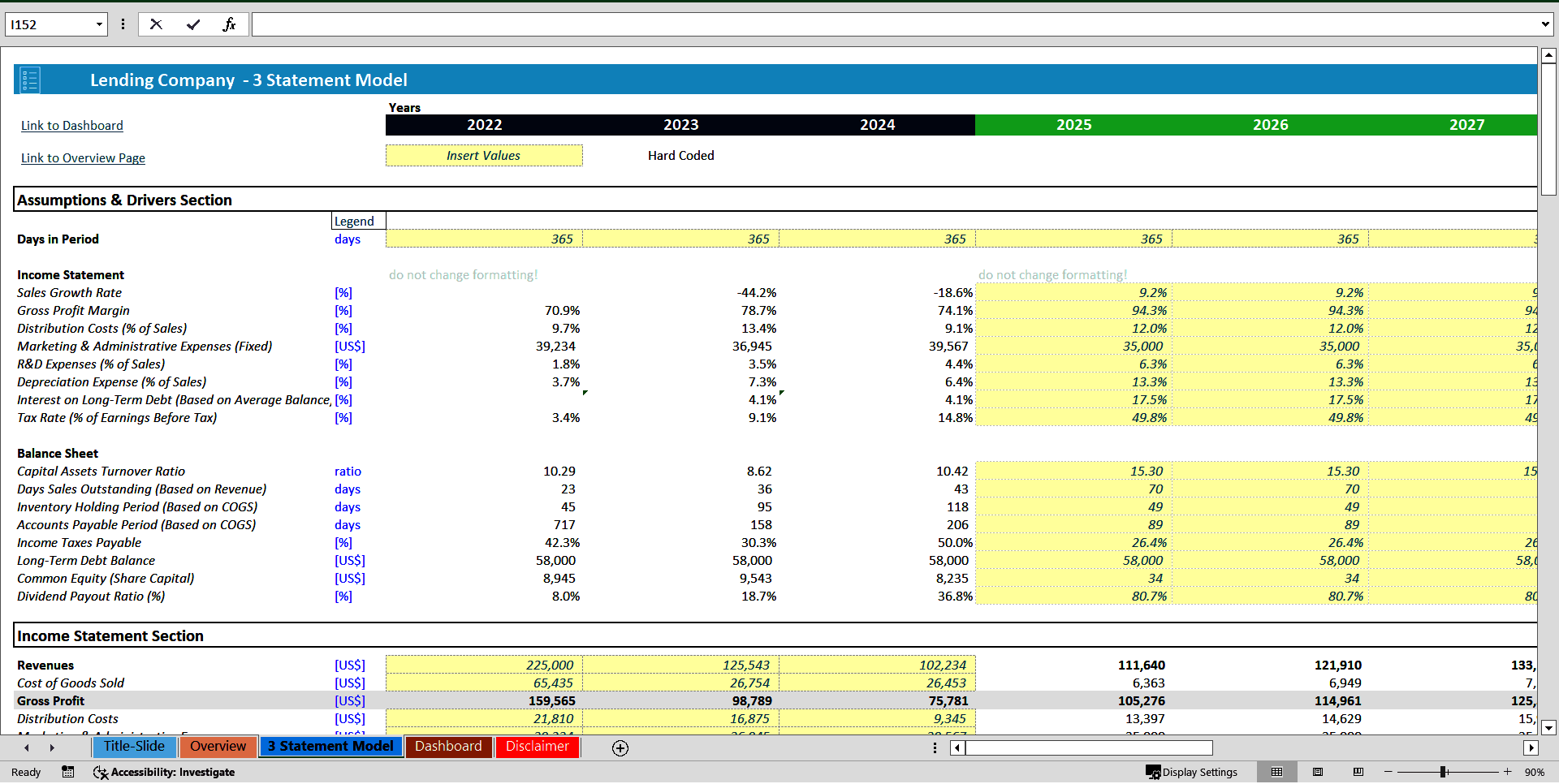
Task: Open Display Settings in status bar
Action: [1192, 772]
